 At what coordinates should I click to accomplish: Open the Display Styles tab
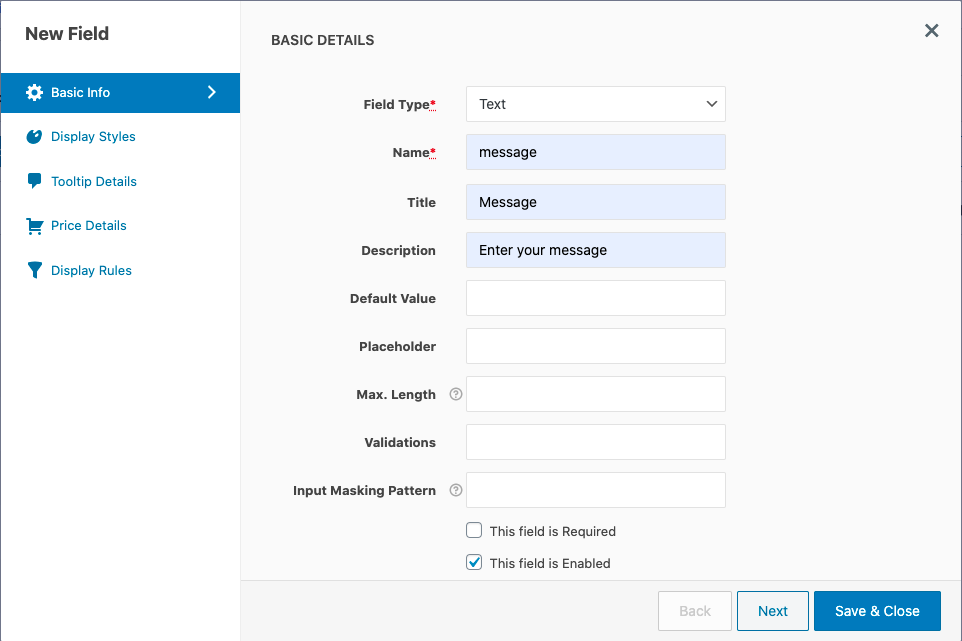93,137
